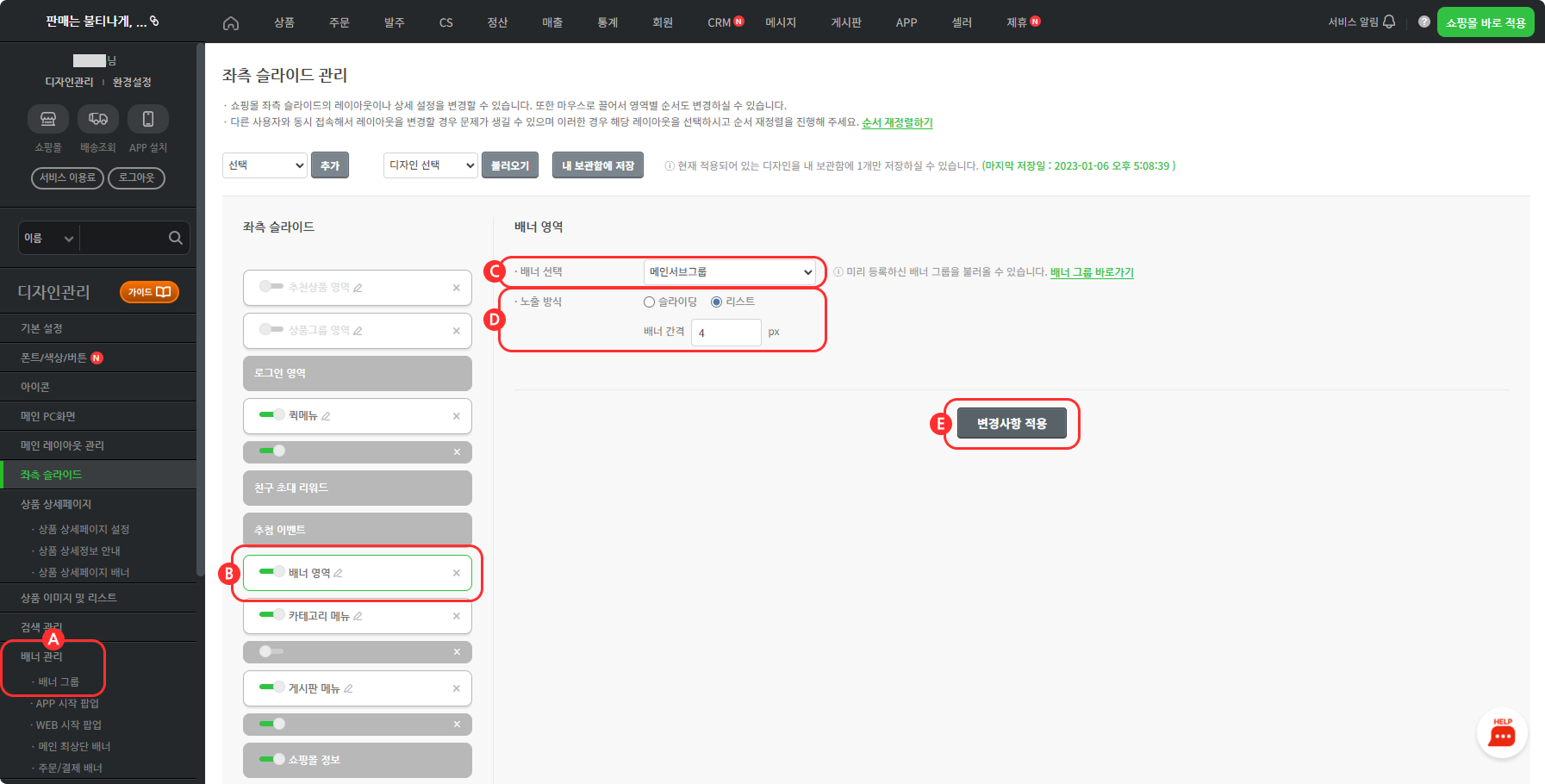Screen dimensions: 1545x784
Task: Open 상품 상세페이지 설정 sidebar subitem
Action: 83,529
